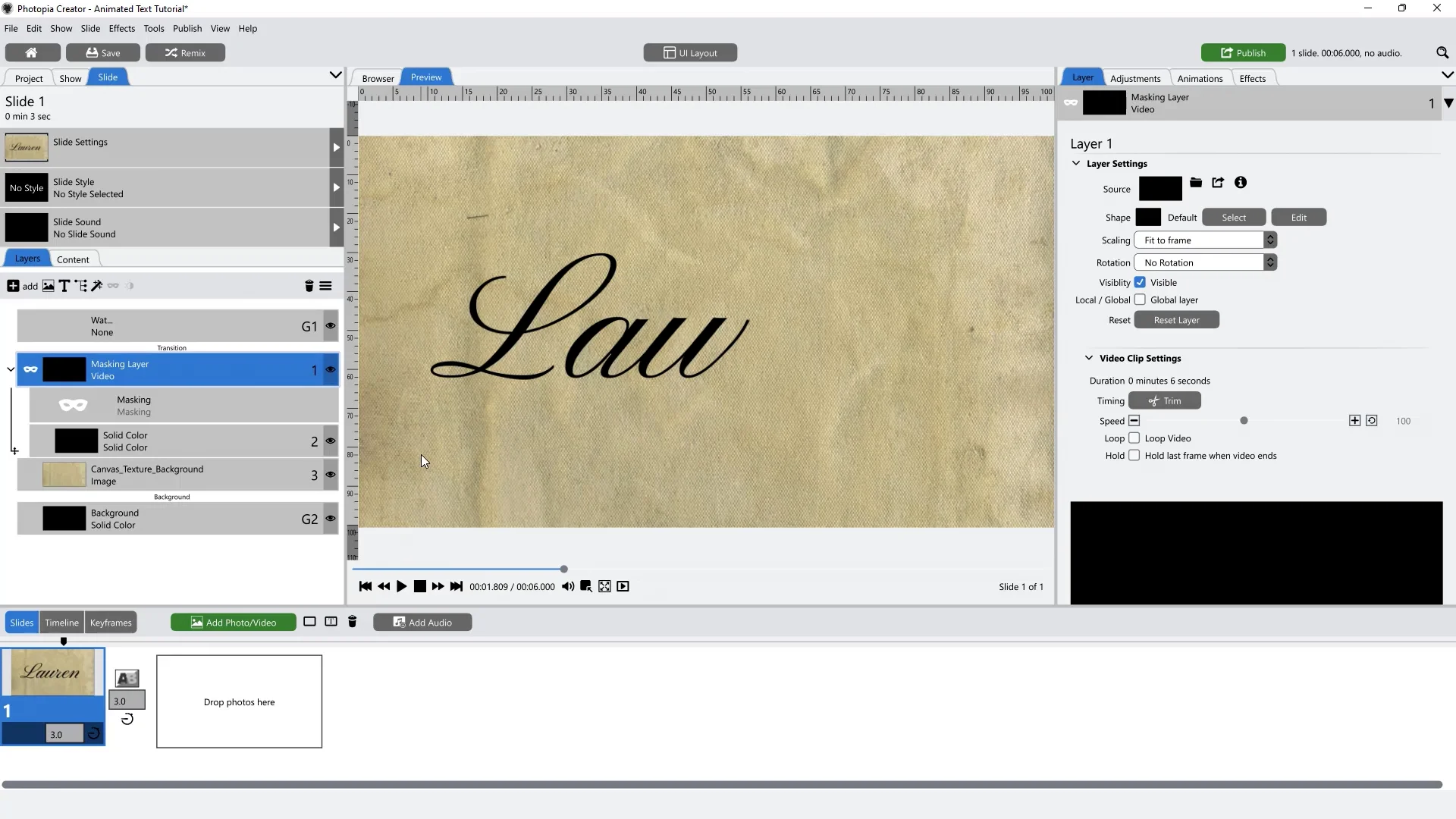Select the Add Text layer tool

tap(64, 286)
